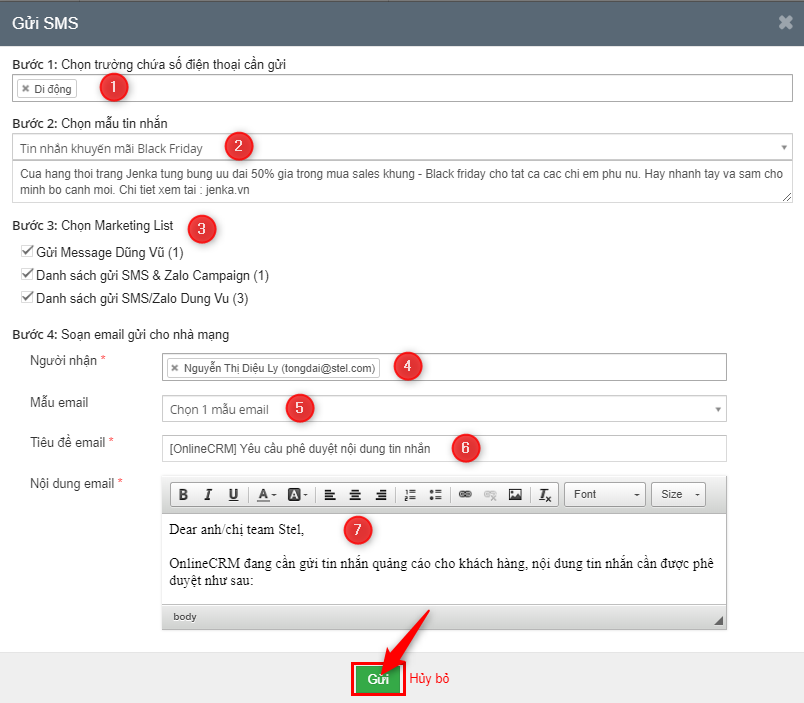Click the Người nhận recipient field
The height and width of the screenshot is (703, 804).
(x=444, y=367)
